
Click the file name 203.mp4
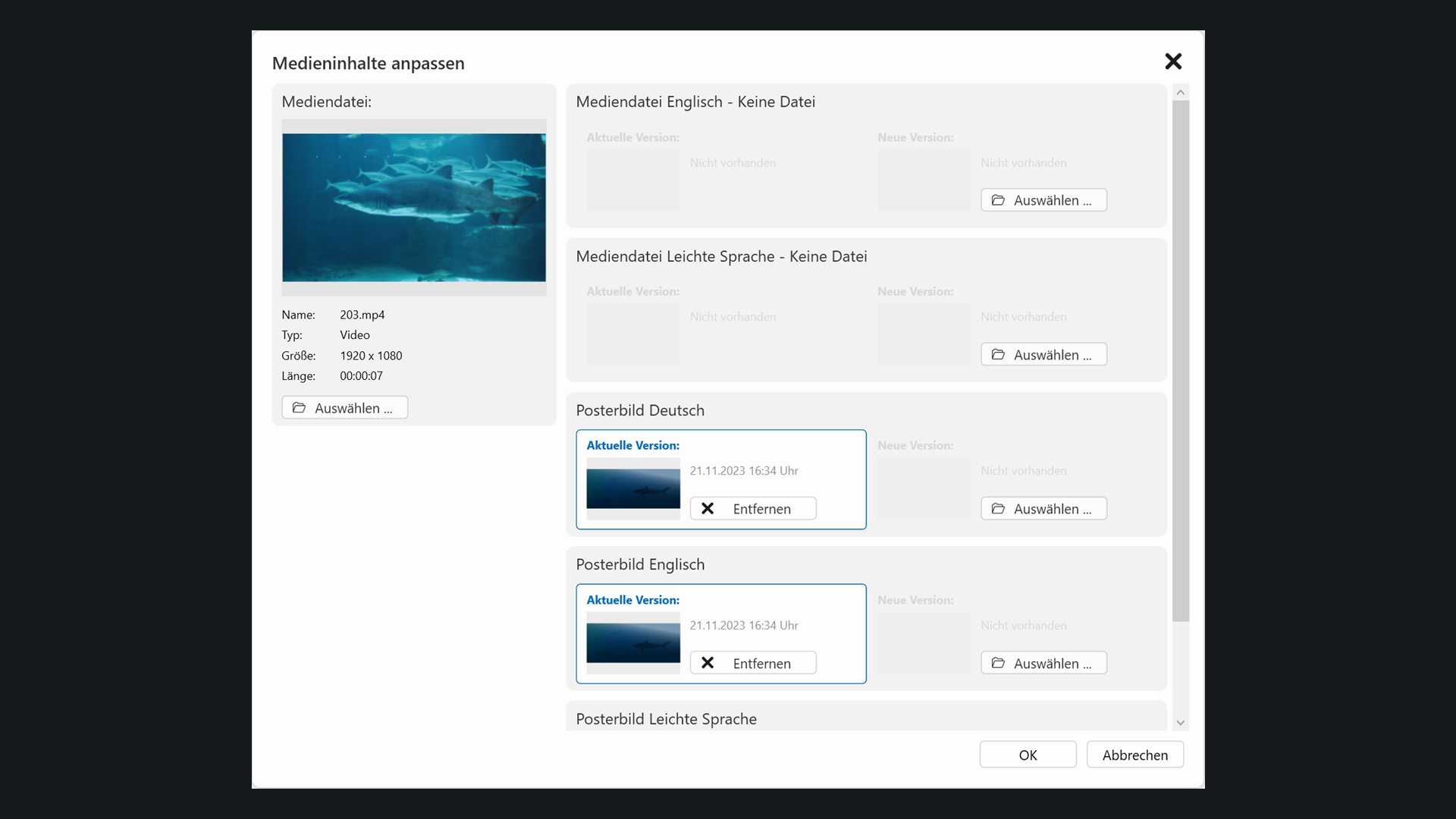pos(362,315)
